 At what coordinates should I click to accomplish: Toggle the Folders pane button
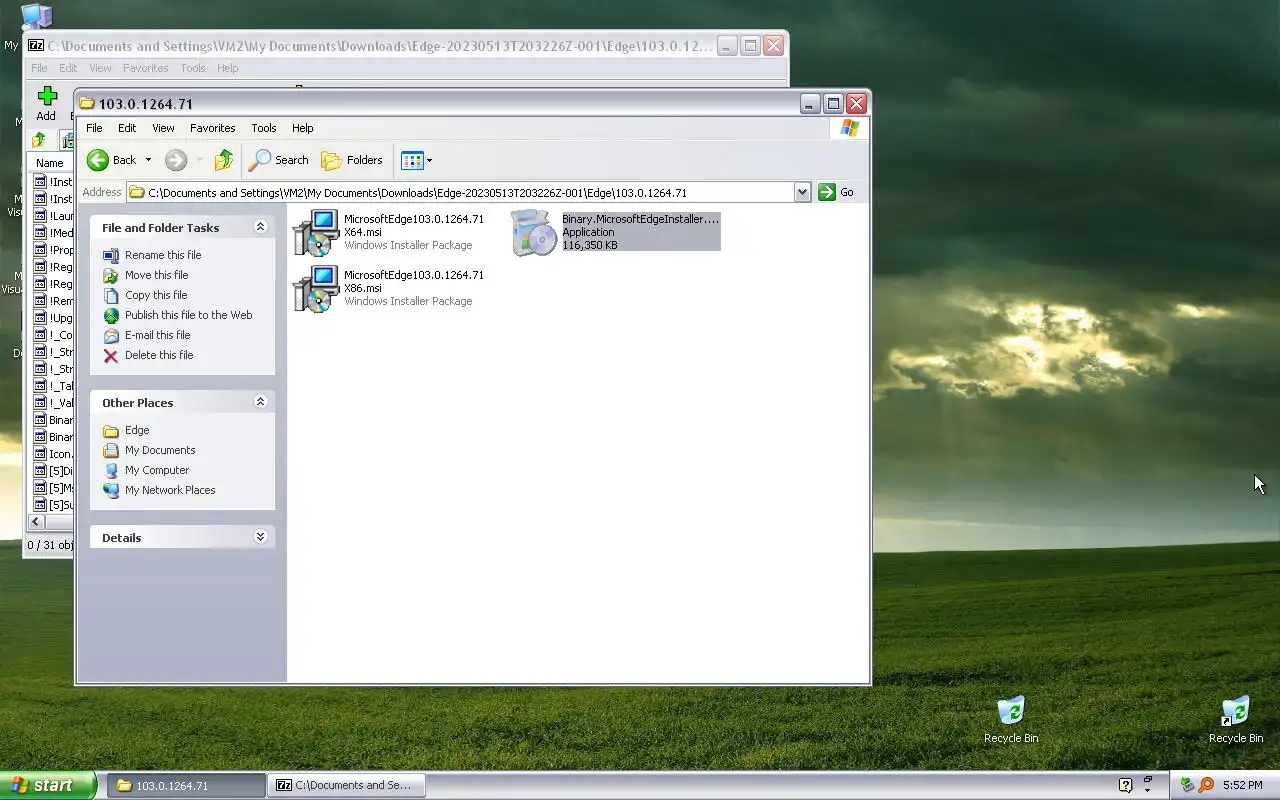coord(352,160)
